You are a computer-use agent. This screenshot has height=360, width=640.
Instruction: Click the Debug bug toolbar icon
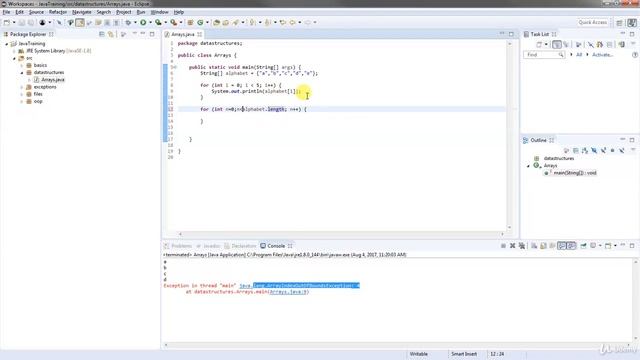pyautogui.click(x=128, y=22)
